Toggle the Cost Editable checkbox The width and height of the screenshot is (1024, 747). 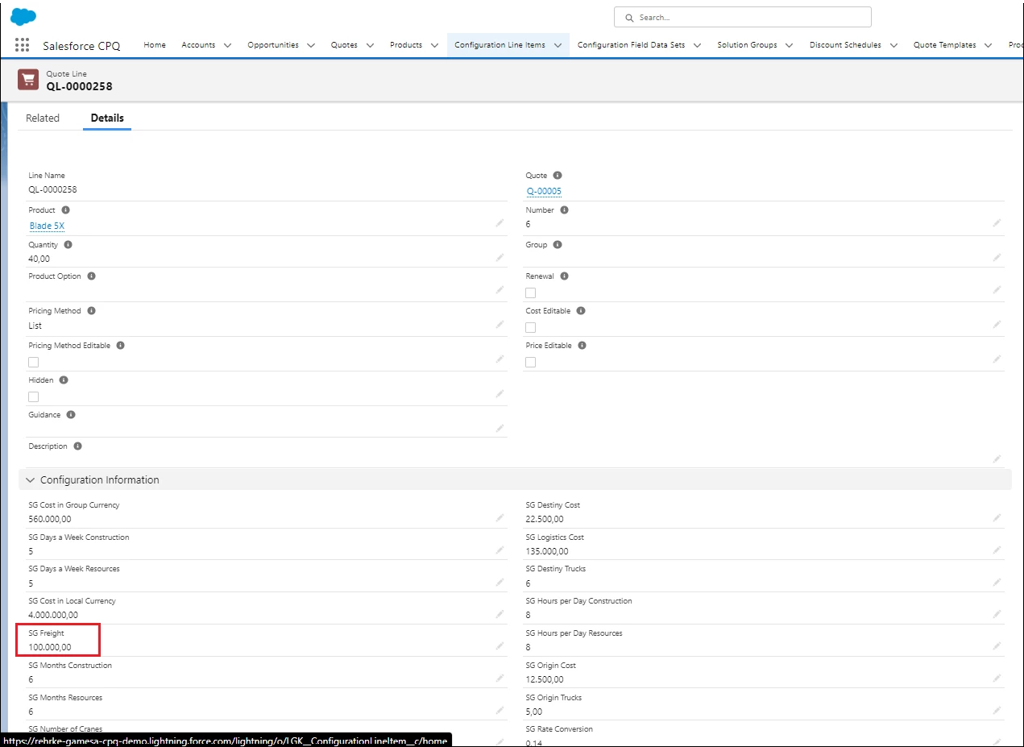(x=530, y=328)
